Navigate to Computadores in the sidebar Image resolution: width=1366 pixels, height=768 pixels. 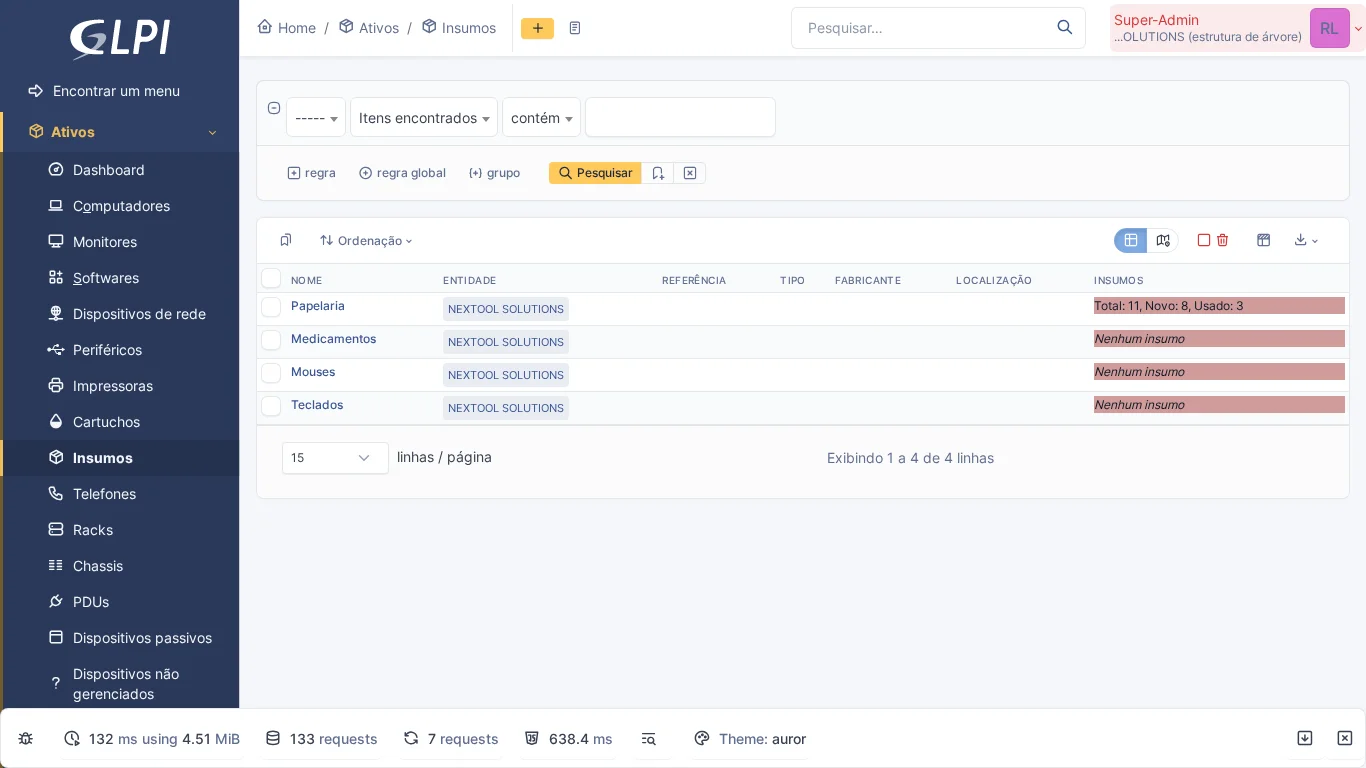click(121, 206)
